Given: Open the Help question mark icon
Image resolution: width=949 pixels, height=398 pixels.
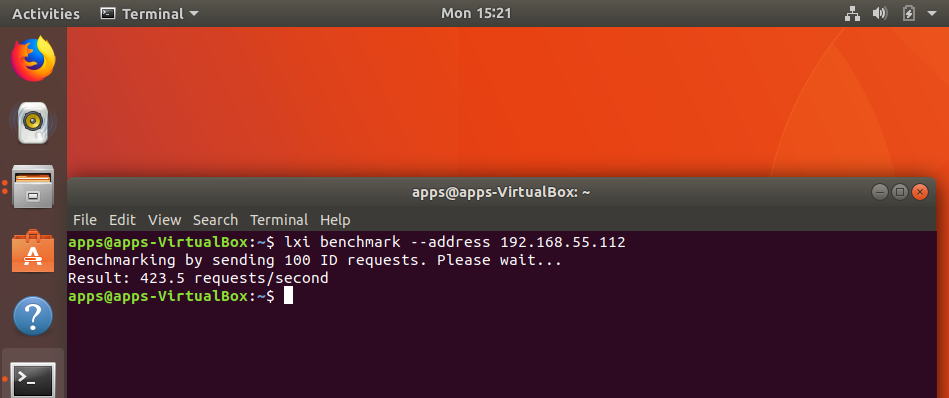Looking at the screenshot, I should tap(33, 316).
